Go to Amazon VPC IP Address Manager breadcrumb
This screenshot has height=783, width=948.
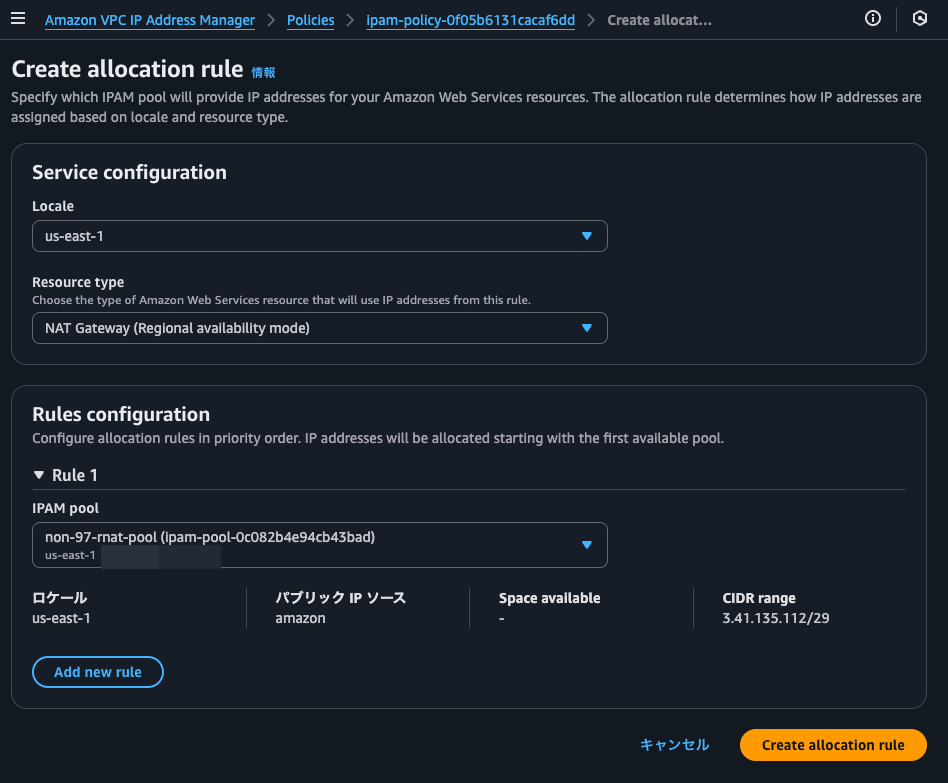point(150,20)
